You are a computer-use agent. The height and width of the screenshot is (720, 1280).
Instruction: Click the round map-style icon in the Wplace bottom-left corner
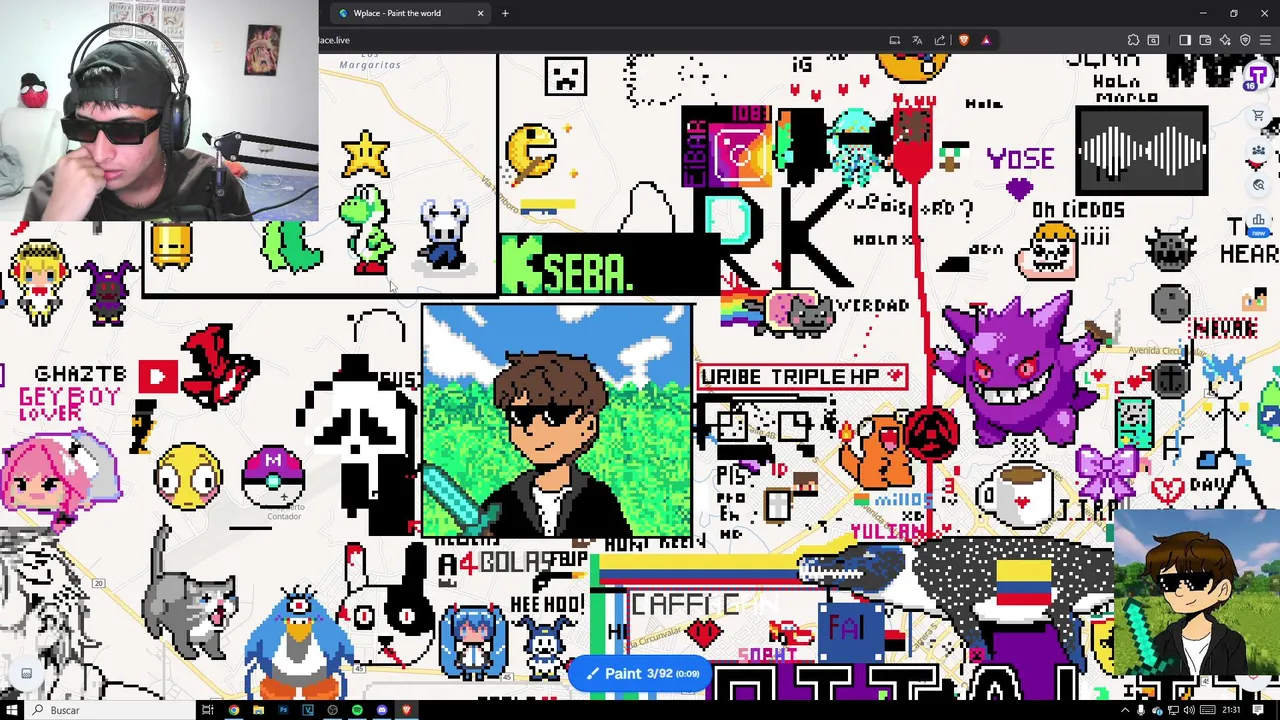(x=26, y=673)
